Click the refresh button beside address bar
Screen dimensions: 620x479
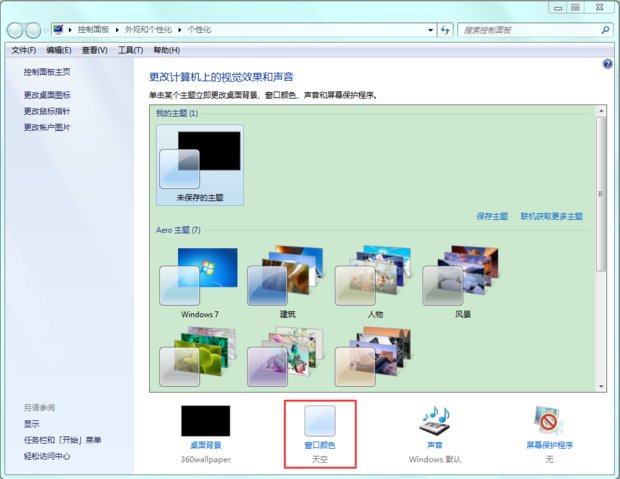click(445, 30)
